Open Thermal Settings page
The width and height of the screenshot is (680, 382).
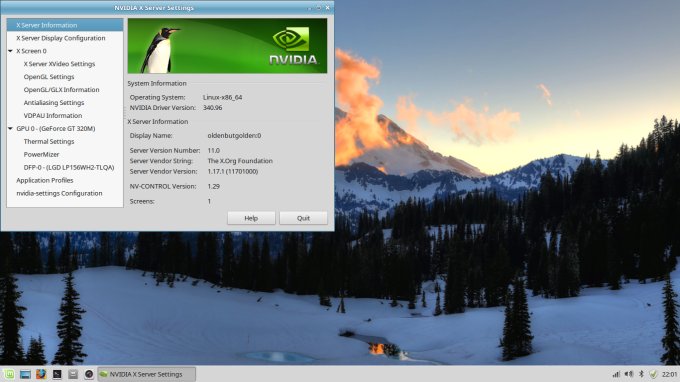coord(49,142)
